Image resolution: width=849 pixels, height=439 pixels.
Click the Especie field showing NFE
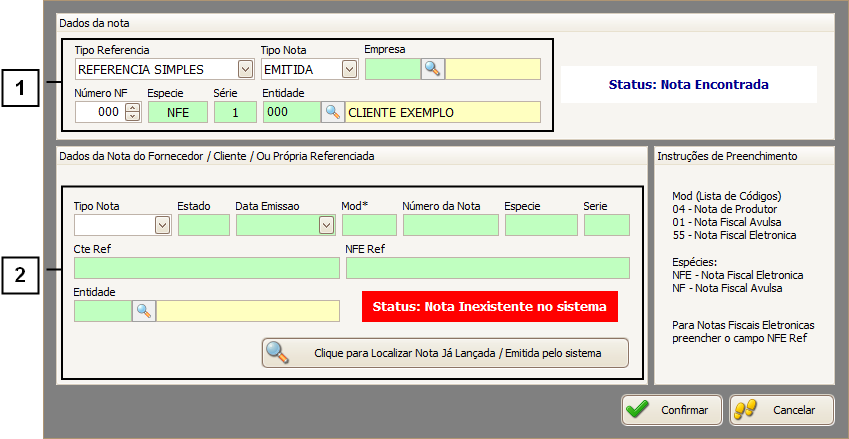(177, 112)
